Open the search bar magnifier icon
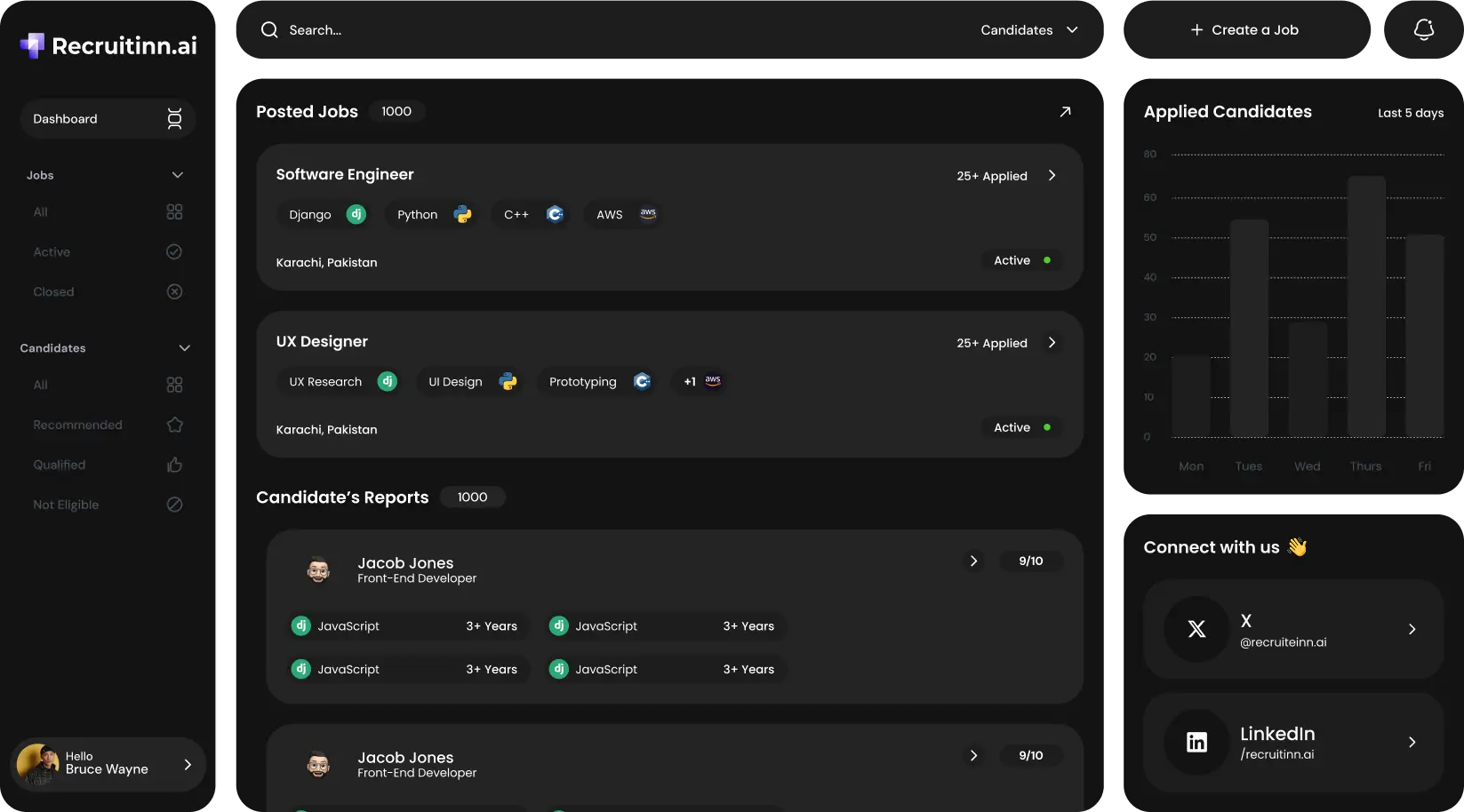The height and width of the screenshot is (812, 1464). click(x=268, y=29)
